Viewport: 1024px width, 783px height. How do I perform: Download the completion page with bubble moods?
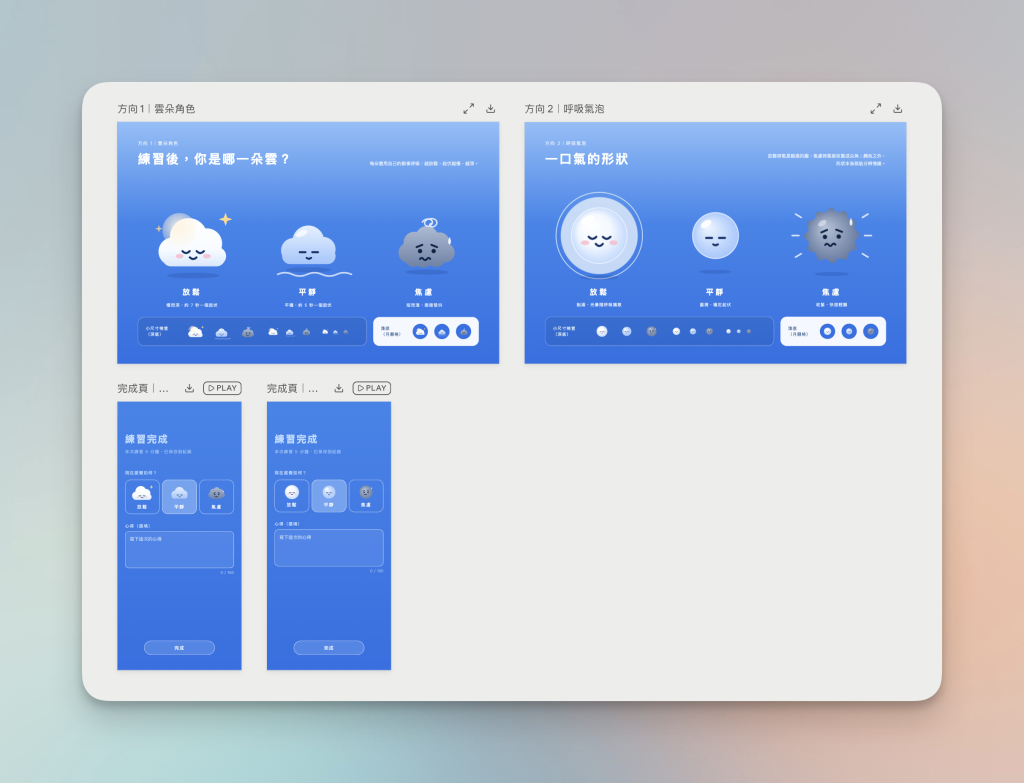[339, 388]
